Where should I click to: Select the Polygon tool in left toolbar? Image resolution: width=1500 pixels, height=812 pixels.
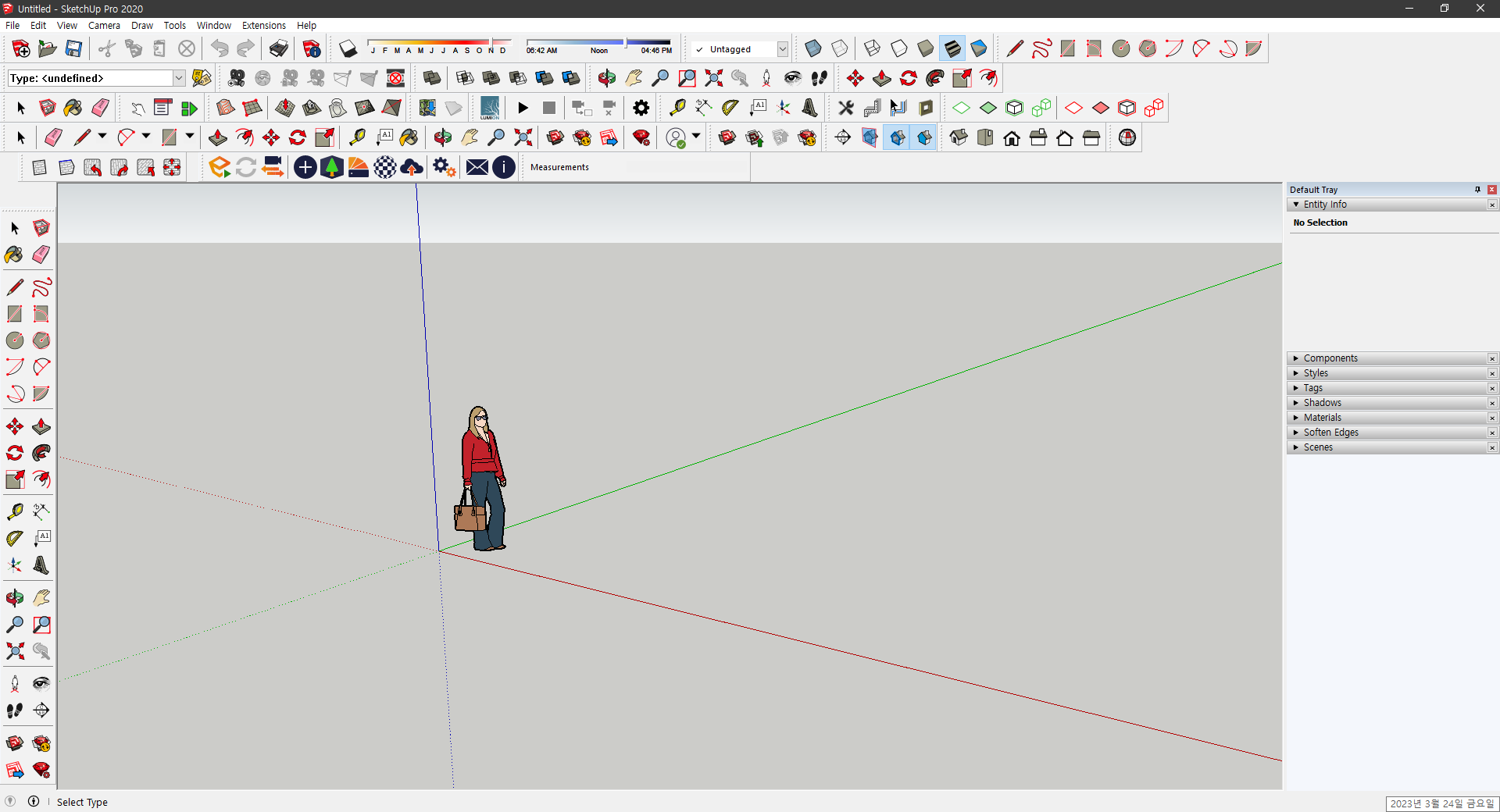(41, 340)
